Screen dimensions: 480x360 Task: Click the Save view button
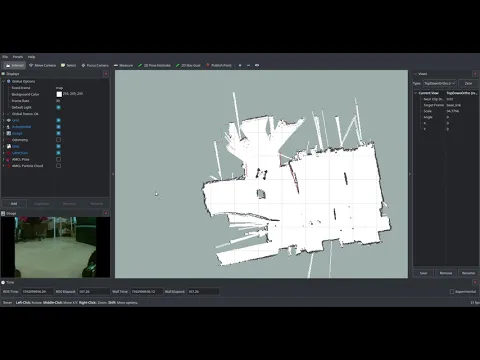click(x=423, y=273)
